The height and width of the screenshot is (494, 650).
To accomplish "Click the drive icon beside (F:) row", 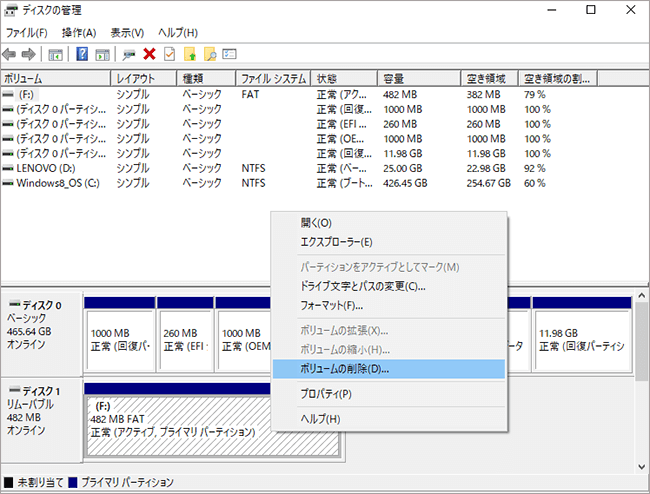I will (x=7, y=94).
